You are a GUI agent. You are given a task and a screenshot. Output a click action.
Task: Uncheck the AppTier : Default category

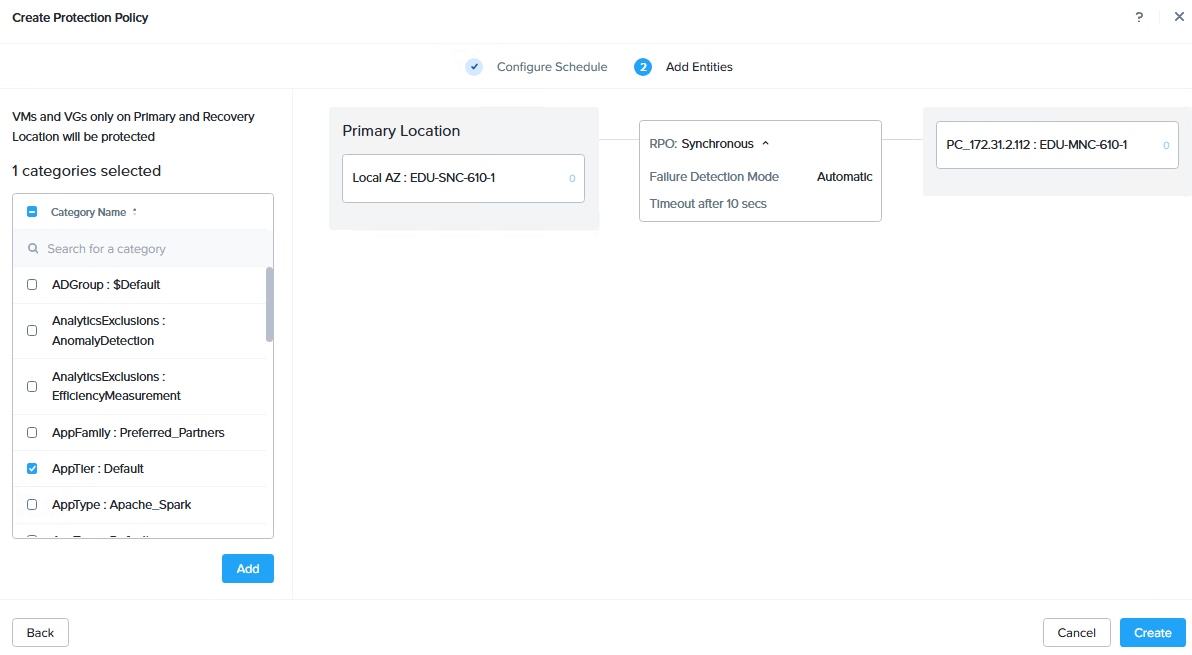click(32, 469)
